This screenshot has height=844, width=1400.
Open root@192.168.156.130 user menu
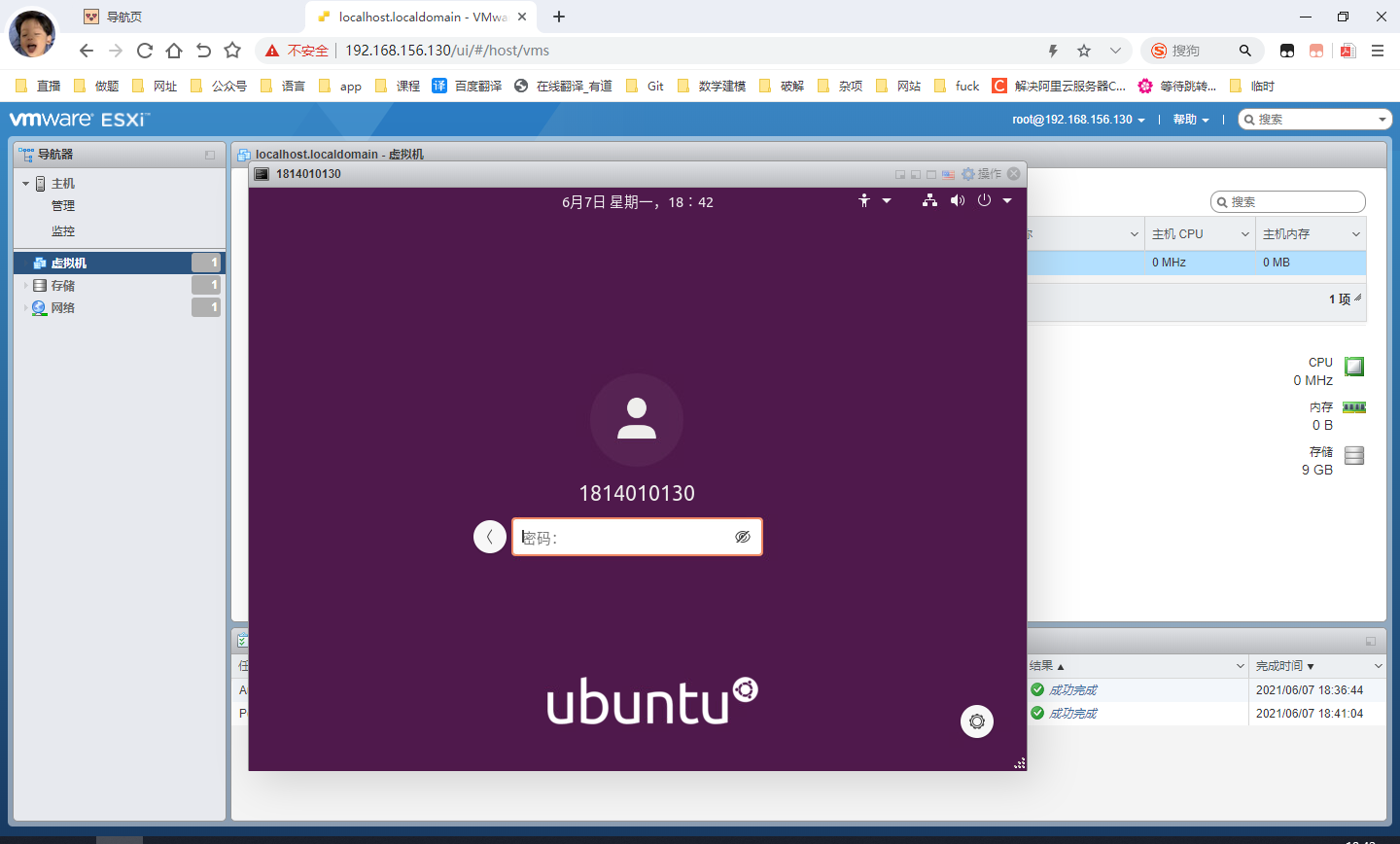click(1077, 120)
